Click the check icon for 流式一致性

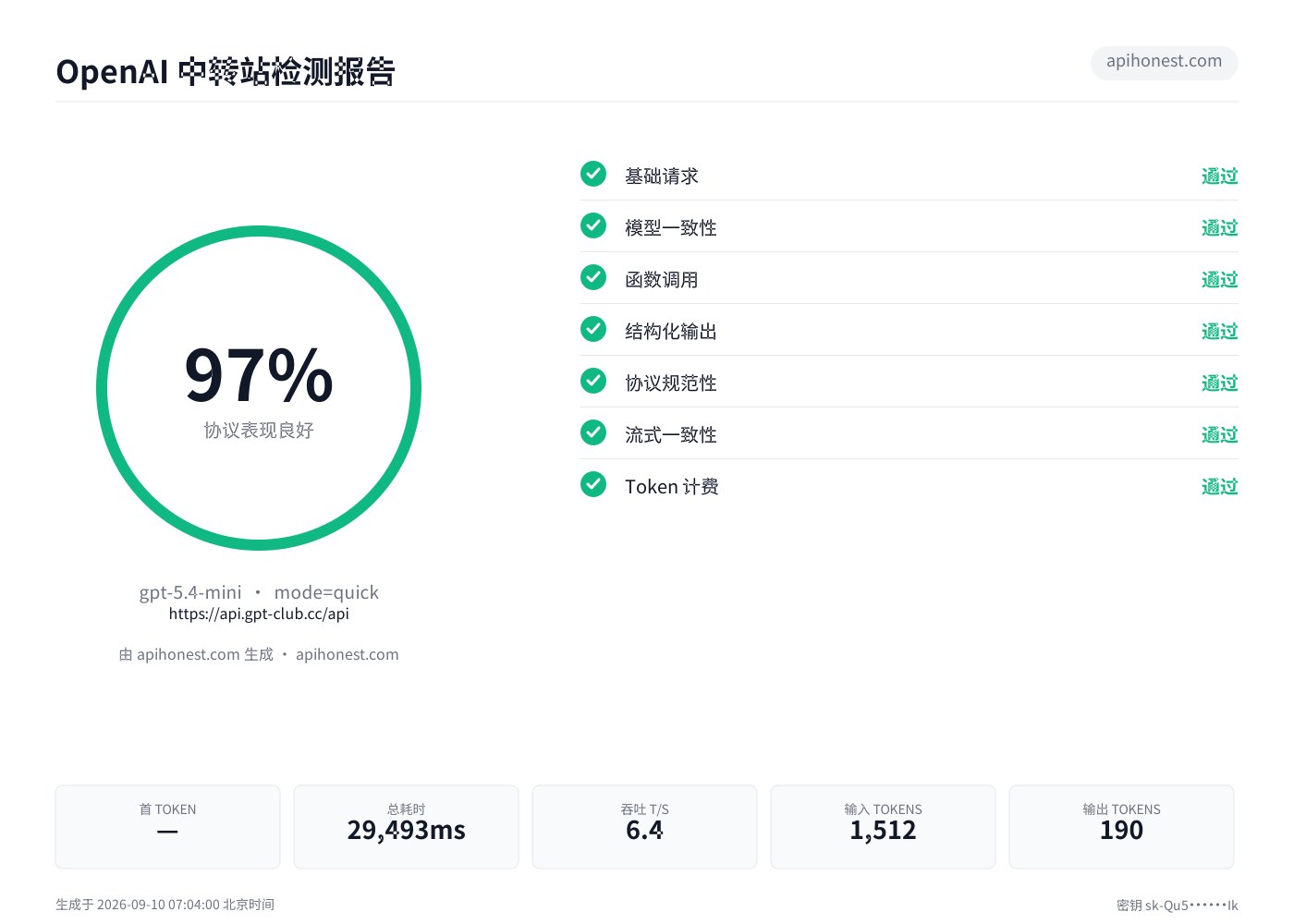(x=593, y=432)
